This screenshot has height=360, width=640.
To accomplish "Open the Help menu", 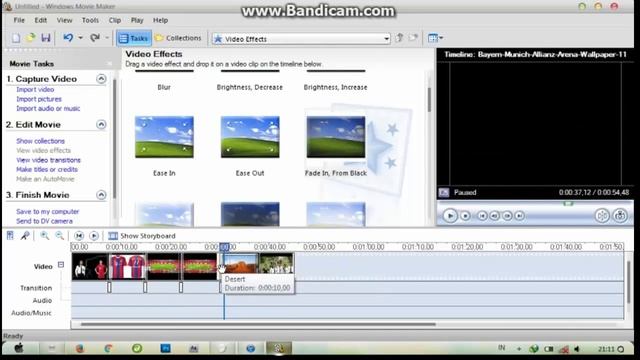I will point(160,20).
